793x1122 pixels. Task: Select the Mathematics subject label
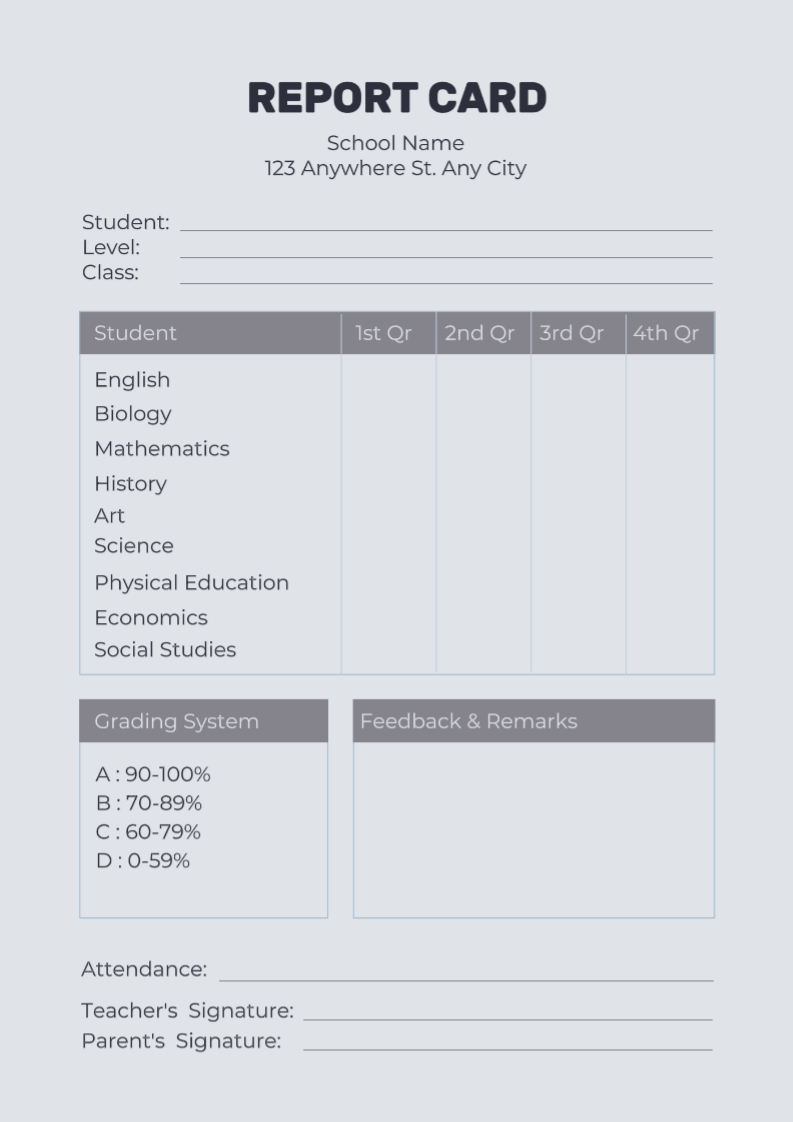(x=162, y=449)
